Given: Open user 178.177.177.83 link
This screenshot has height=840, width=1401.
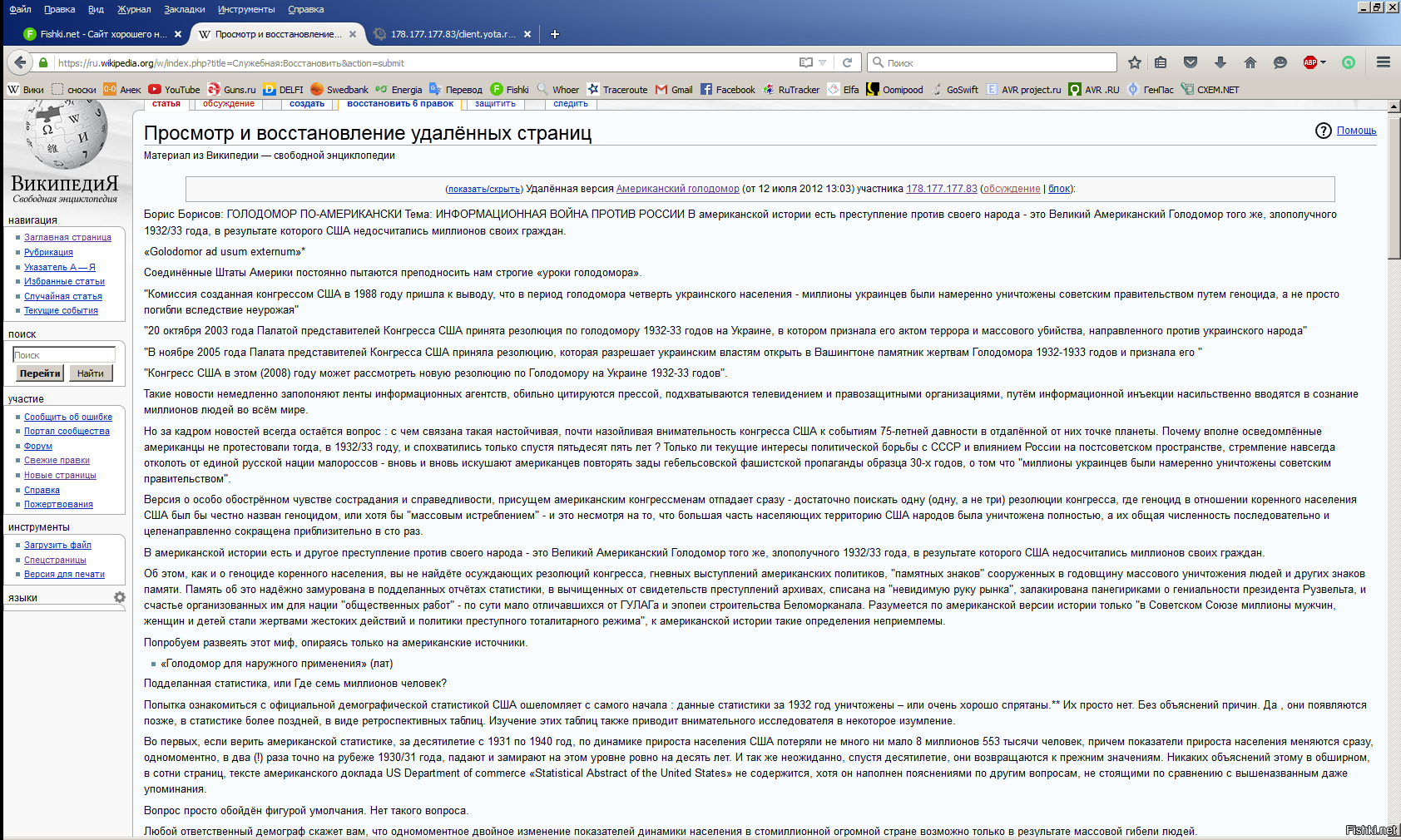Looking at the screenshot, I should [x=941, y=189].
